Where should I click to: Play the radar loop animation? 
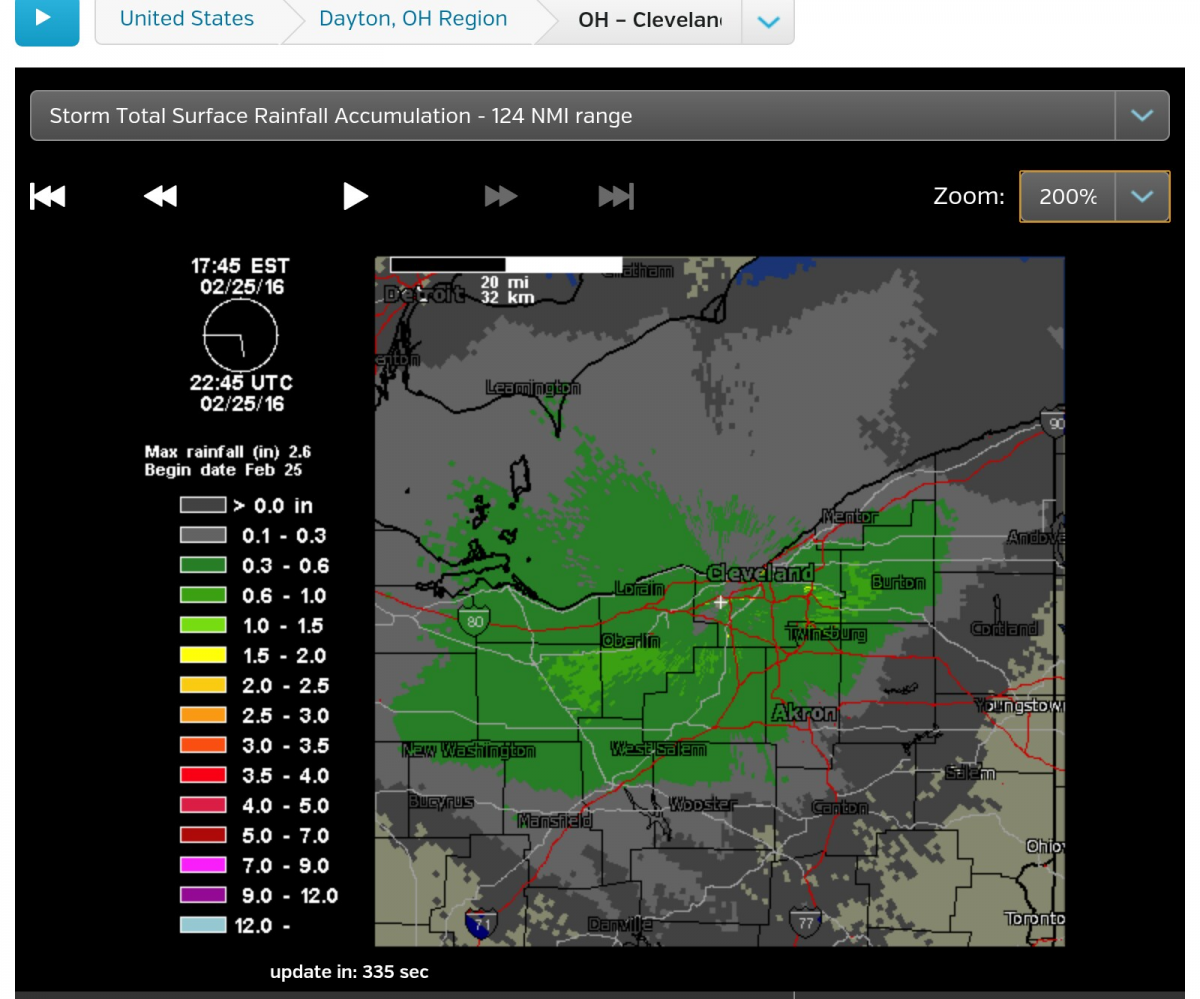point(355,196)
